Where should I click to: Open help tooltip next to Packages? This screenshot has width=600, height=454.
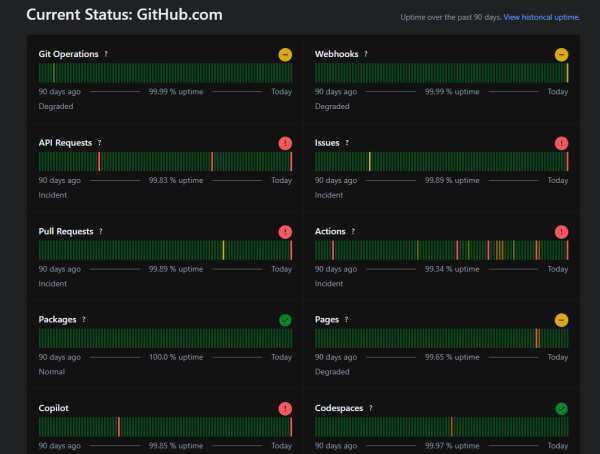tap(84, 319)
